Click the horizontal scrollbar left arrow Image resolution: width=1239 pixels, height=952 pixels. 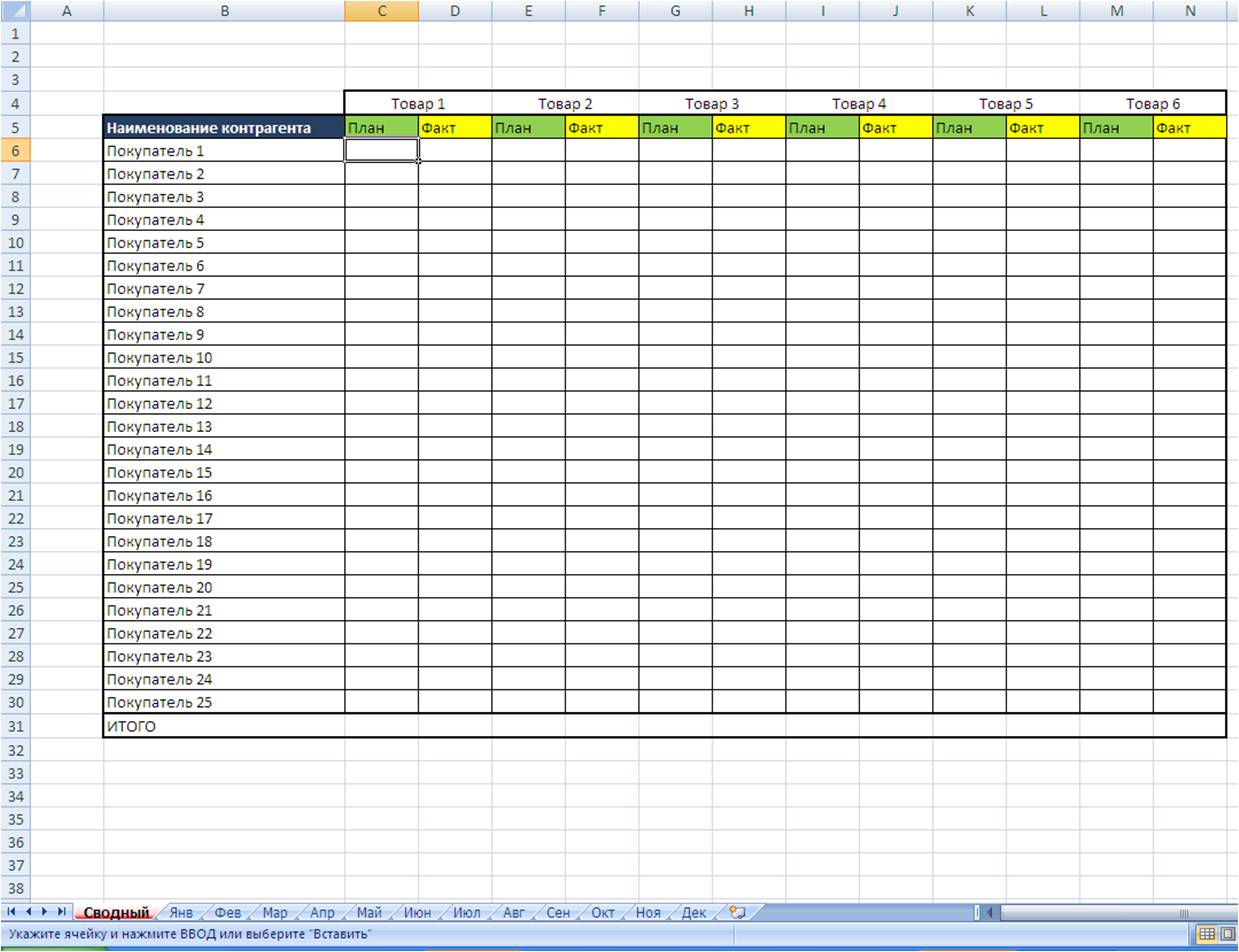coord(990,912)
